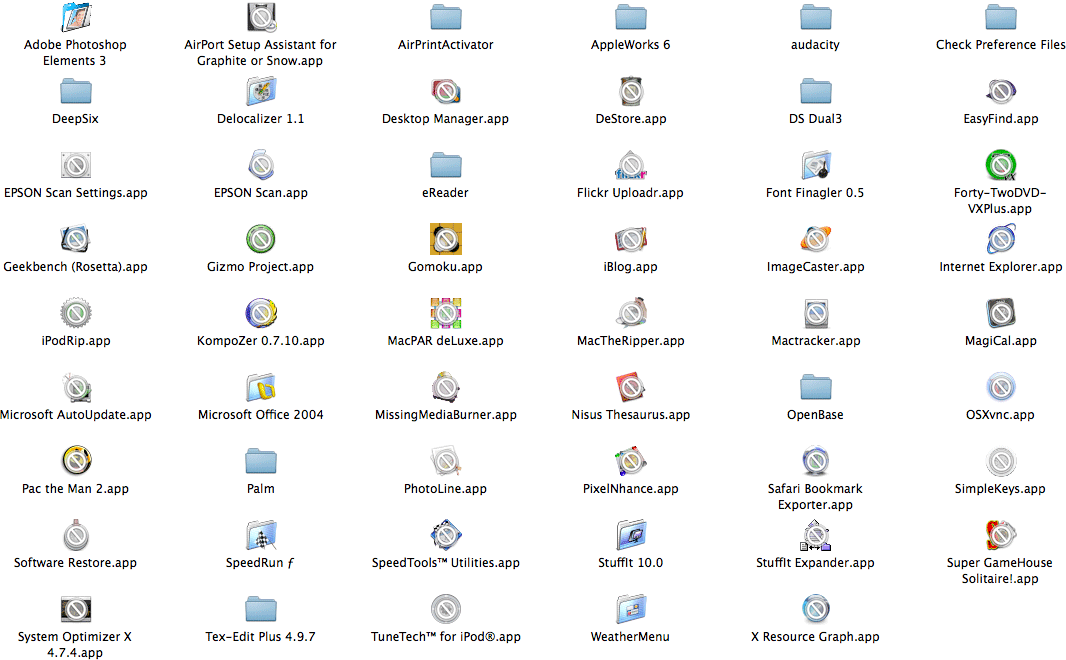The height and width of the screenshot is (660, 1066).
Task: Select the EPSON Scan Settings.app icon
Action: click(76, 165)
